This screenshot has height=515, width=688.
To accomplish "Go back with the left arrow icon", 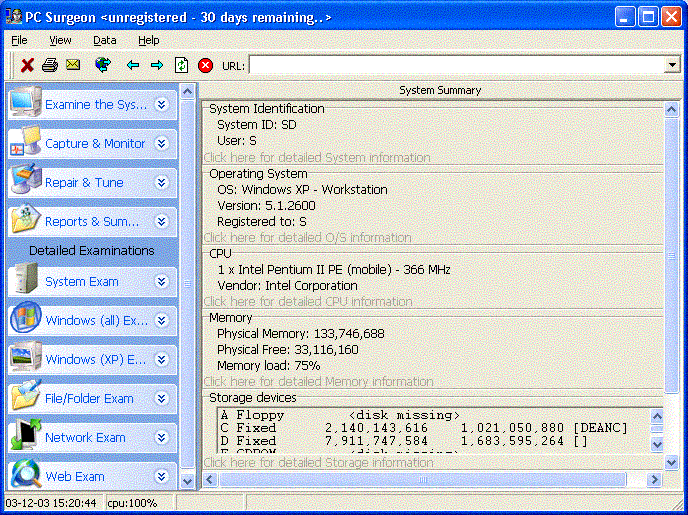I will [x=132, y=65].
